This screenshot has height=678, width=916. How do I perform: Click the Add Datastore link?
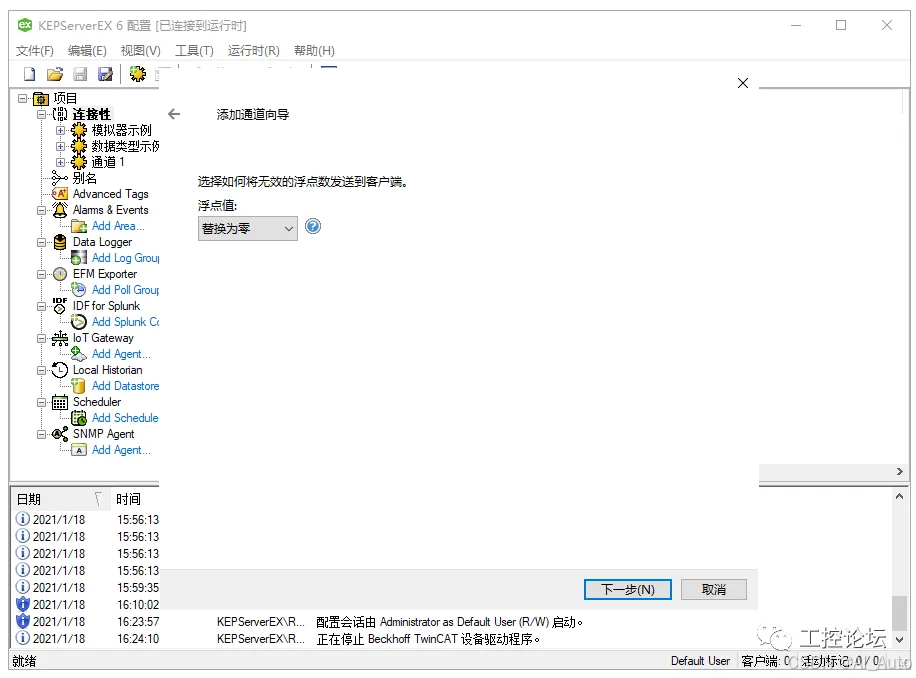126,386
